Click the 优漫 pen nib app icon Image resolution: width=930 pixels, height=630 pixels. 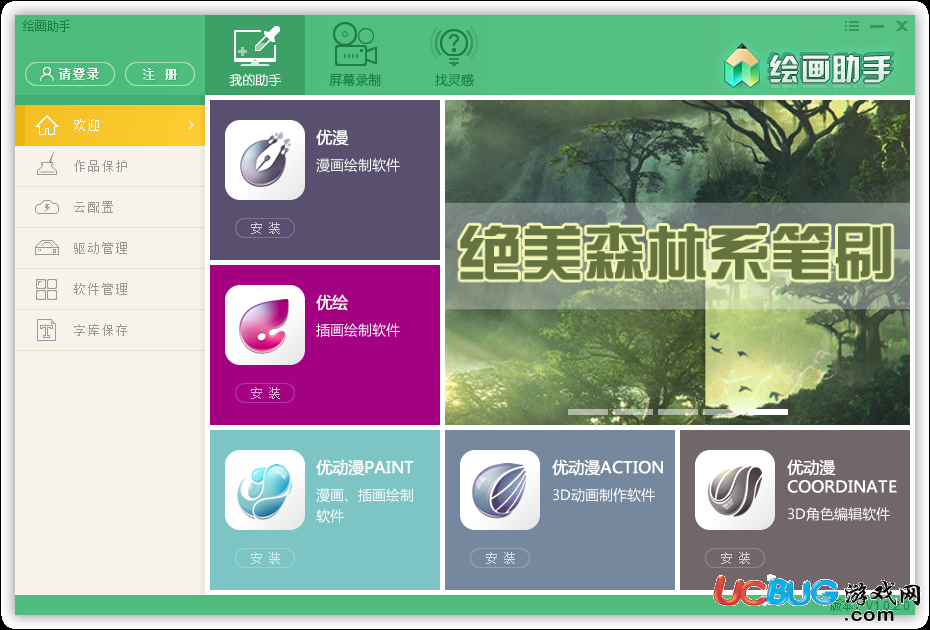(x=265, y=160)
